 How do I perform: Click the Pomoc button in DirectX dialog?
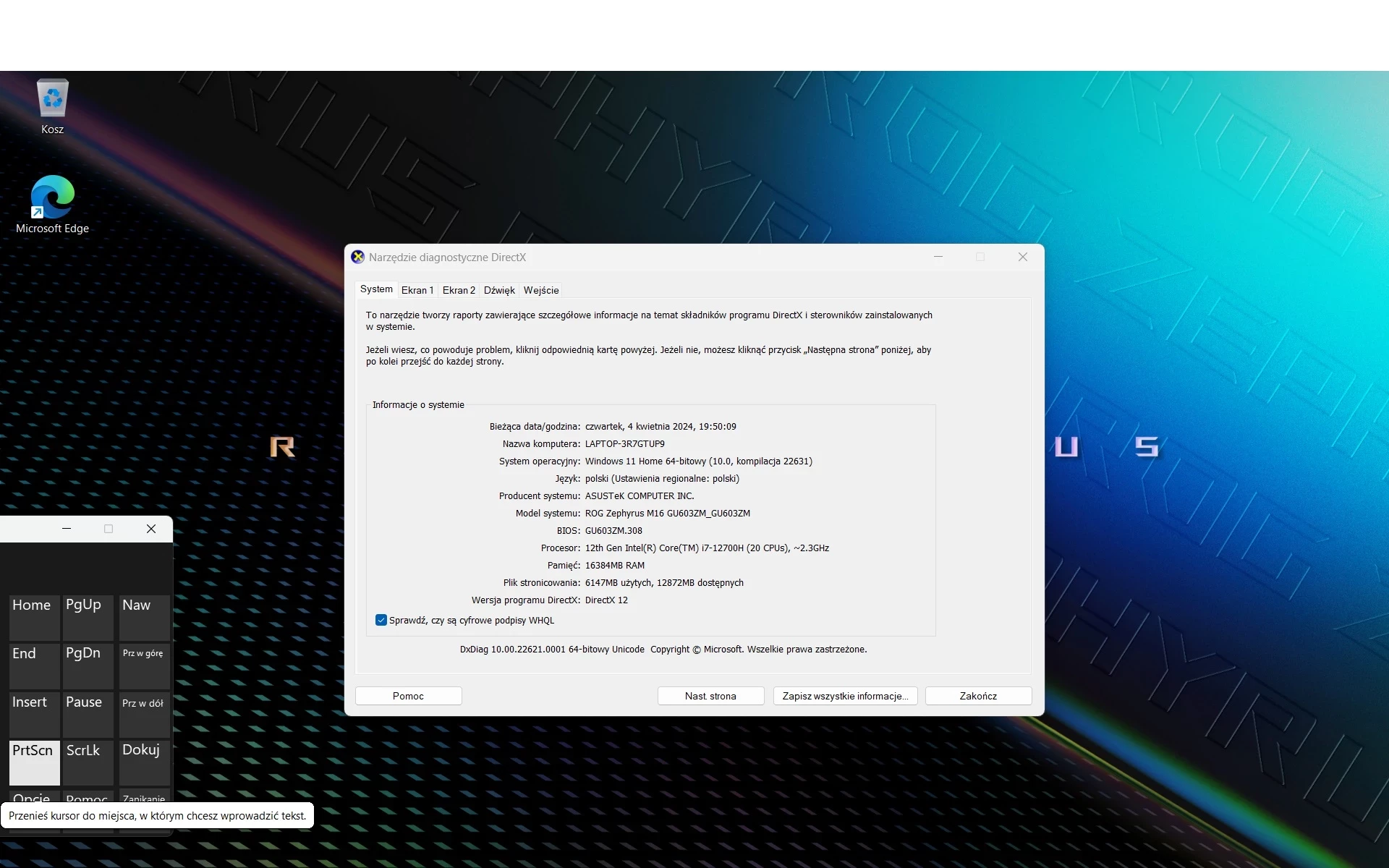pos(408,696)
